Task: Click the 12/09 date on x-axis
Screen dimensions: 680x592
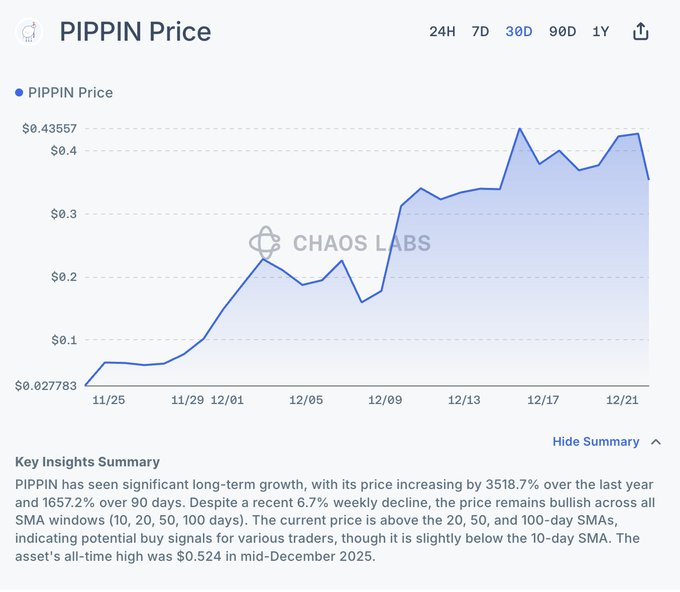Action: click(x=385, y=399)
